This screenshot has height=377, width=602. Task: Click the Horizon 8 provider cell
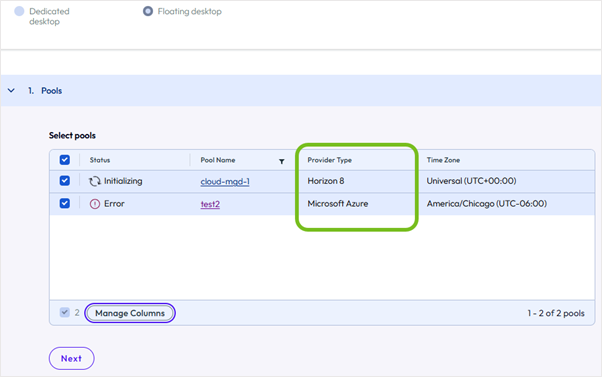326,181
